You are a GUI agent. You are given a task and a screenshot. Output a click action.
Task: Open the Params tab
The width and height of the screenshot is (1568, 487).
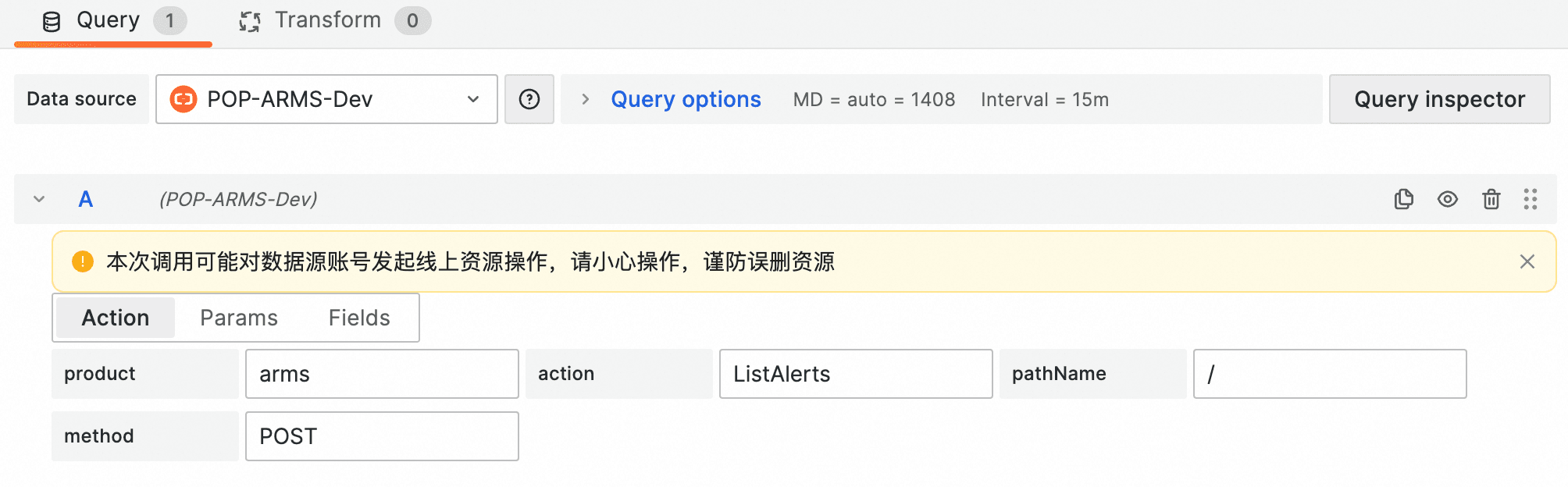click(239, 318)
